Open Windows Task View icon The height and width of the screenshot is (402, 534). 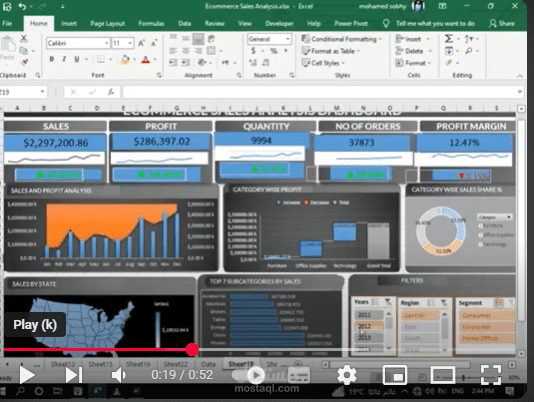[x=58, y=391]
